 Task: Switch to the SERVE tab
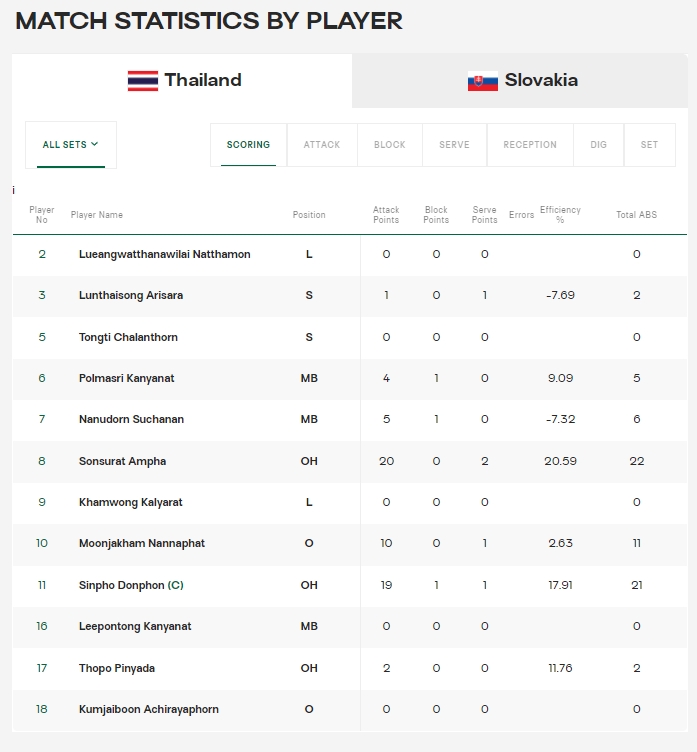point(454,145)
